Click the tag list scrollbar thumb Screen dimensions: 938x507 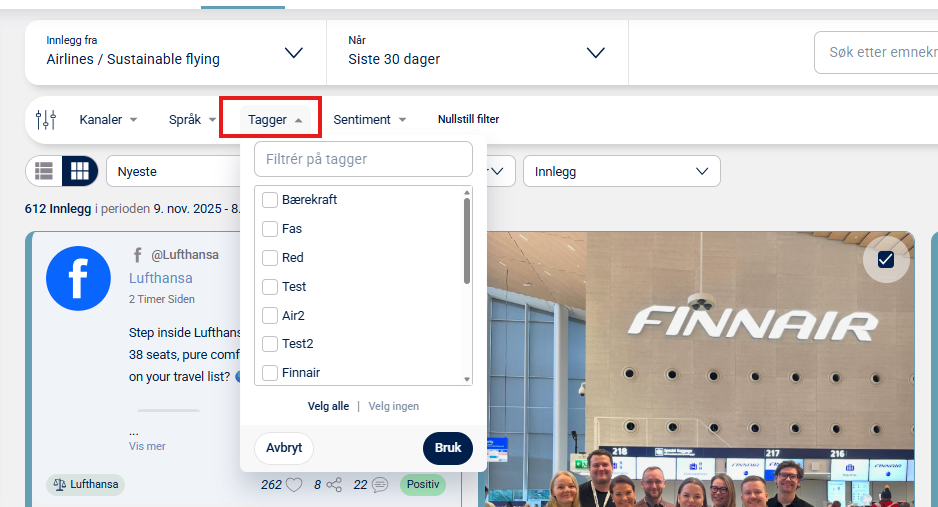pyautogui.click(x=467, y=241)
